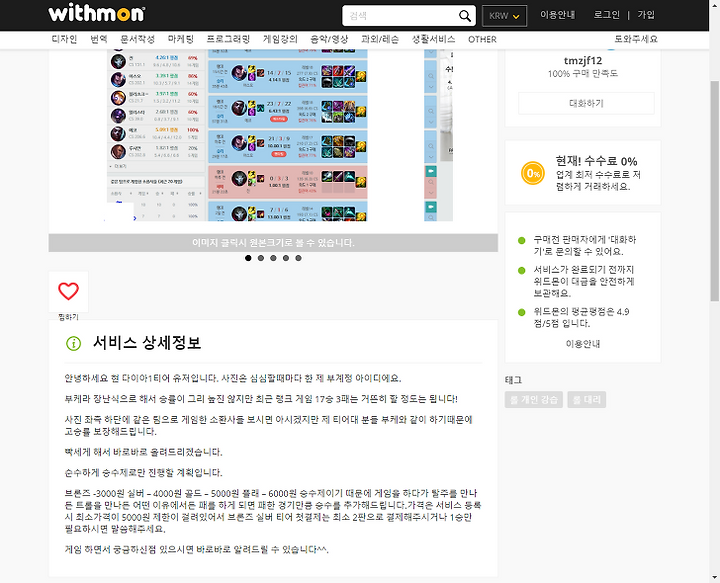
Task: Click the 찜하기 label
Action: click(x=68, y=317)
